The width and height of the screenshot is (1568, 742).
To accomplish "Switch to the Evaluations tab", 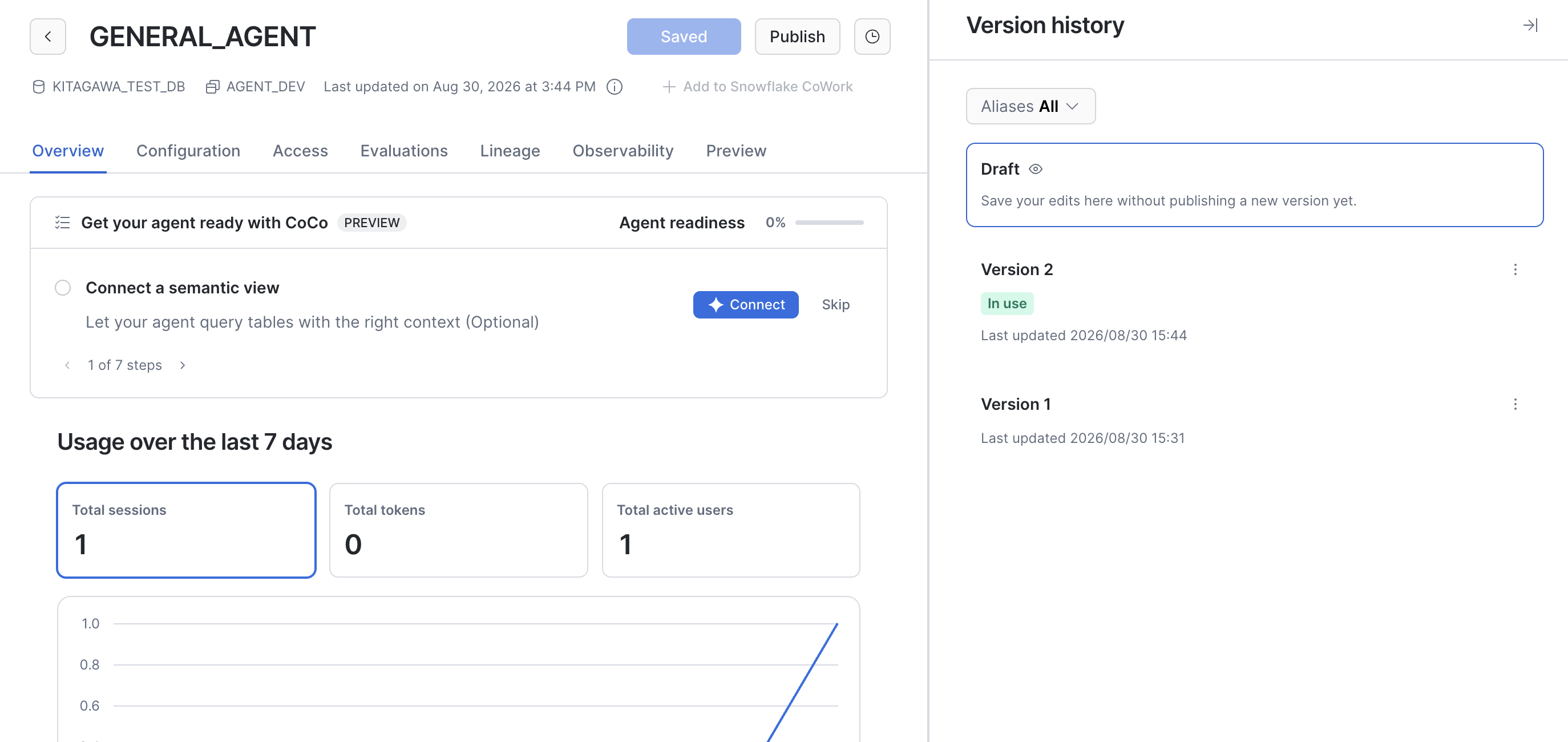I will tap(404, 151).
